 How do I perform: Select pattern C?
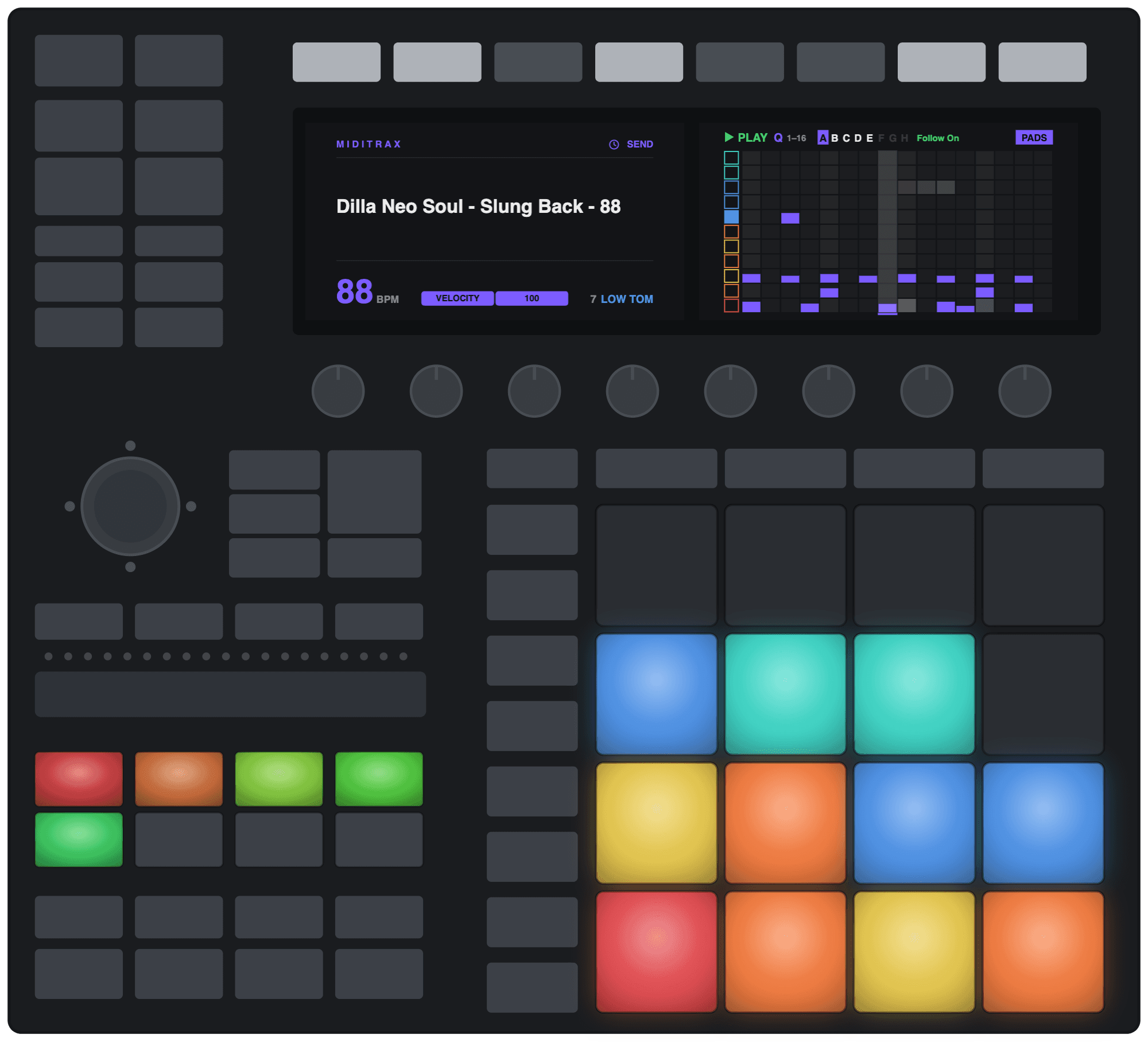846,138
